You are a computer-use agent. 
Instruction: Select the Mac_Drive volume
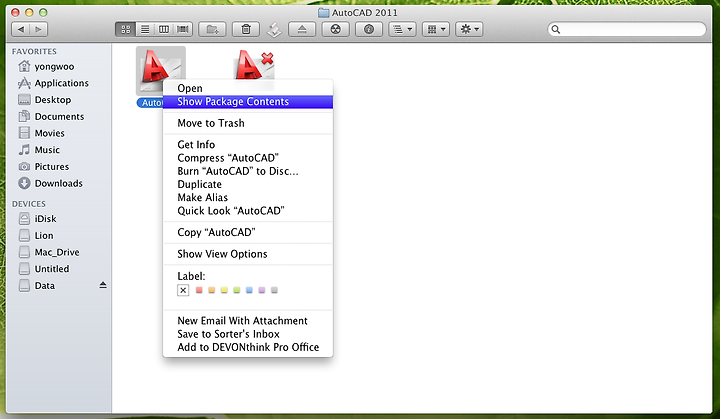(x=59, y=252)
